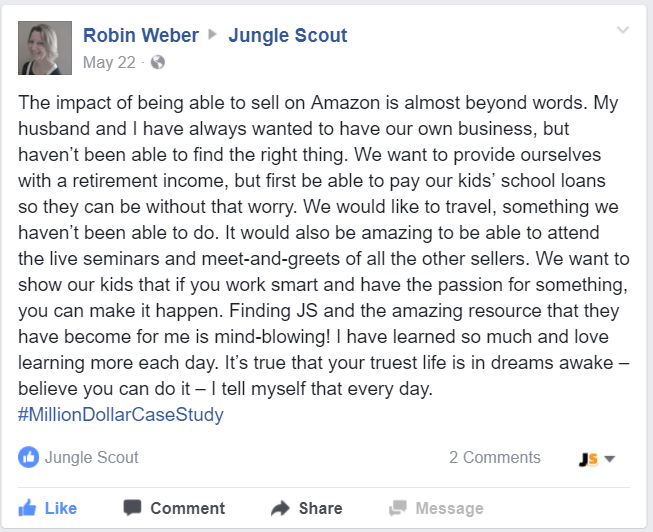Click Robin Weber's profile photo thumbnail
Image resolution: width=653 pixels, height=532 pixels.
(x=45, y=48)
